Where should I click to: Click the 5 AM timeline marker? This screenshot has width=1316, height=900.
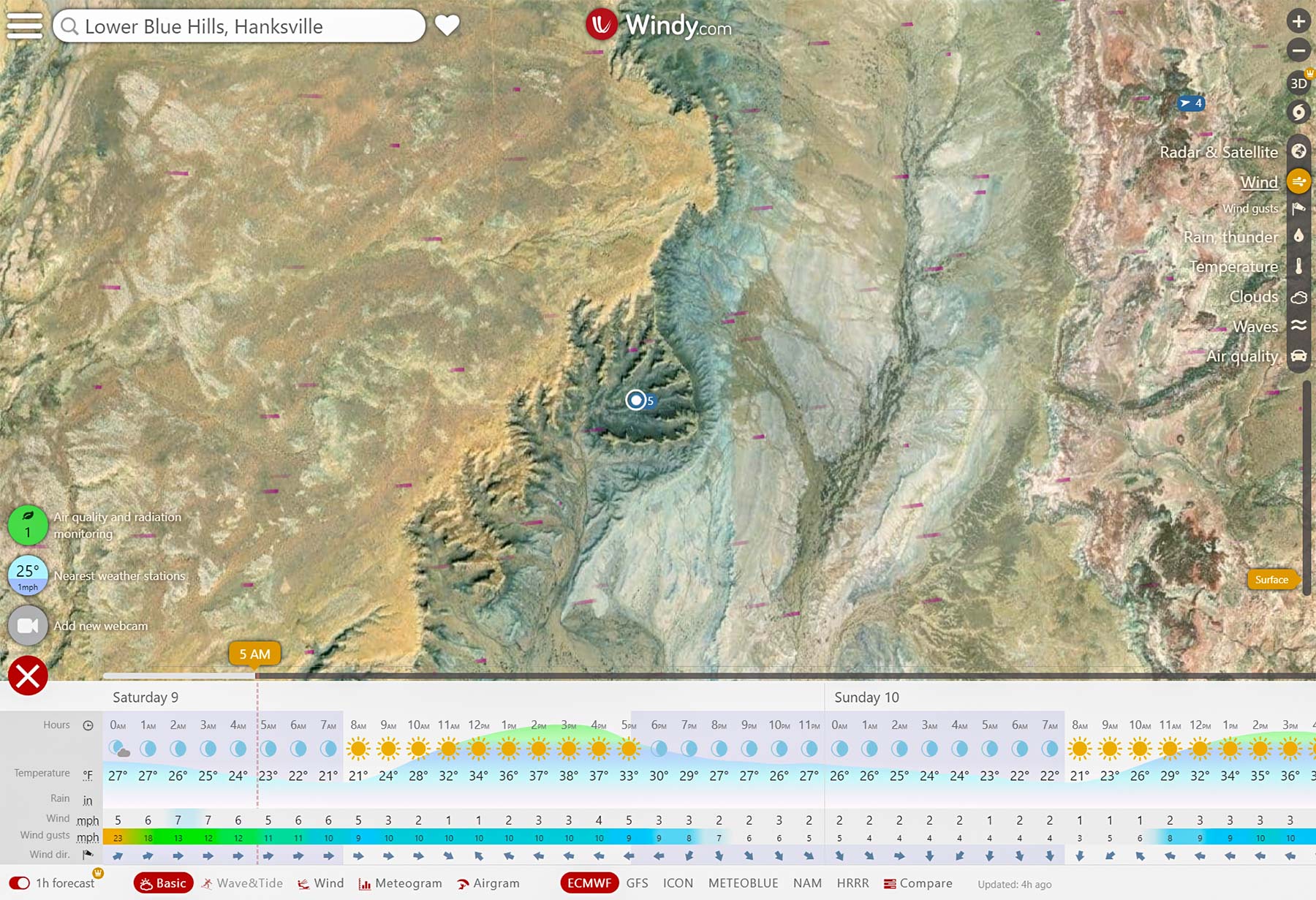point(254,654)
